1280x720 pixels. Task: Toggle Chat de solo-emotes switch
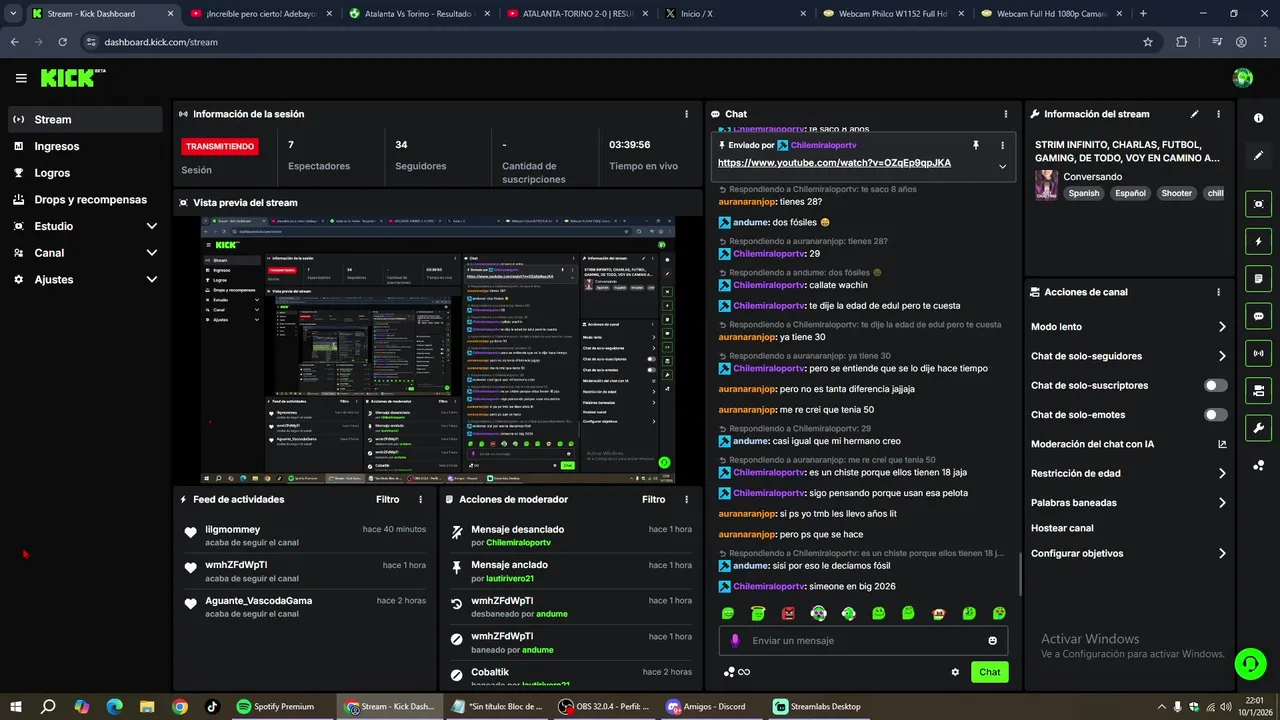[x=1216, y=415]
